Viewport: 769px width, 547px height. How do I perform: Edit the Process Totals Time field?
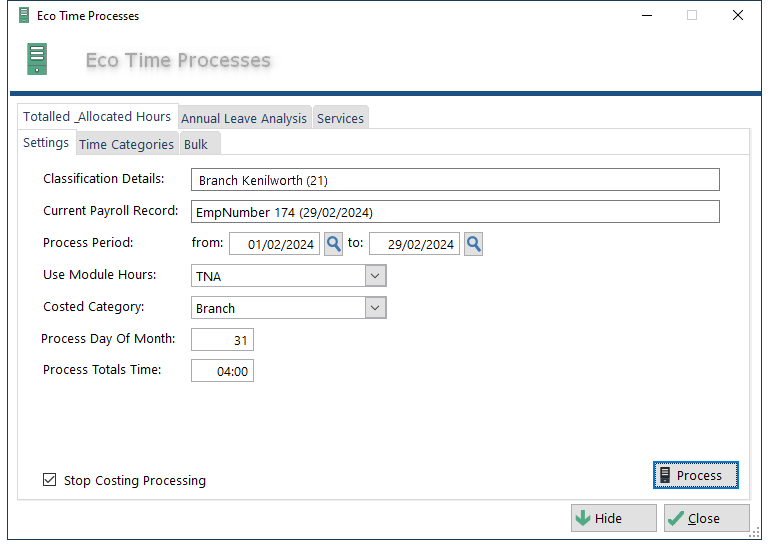(222, 371)
